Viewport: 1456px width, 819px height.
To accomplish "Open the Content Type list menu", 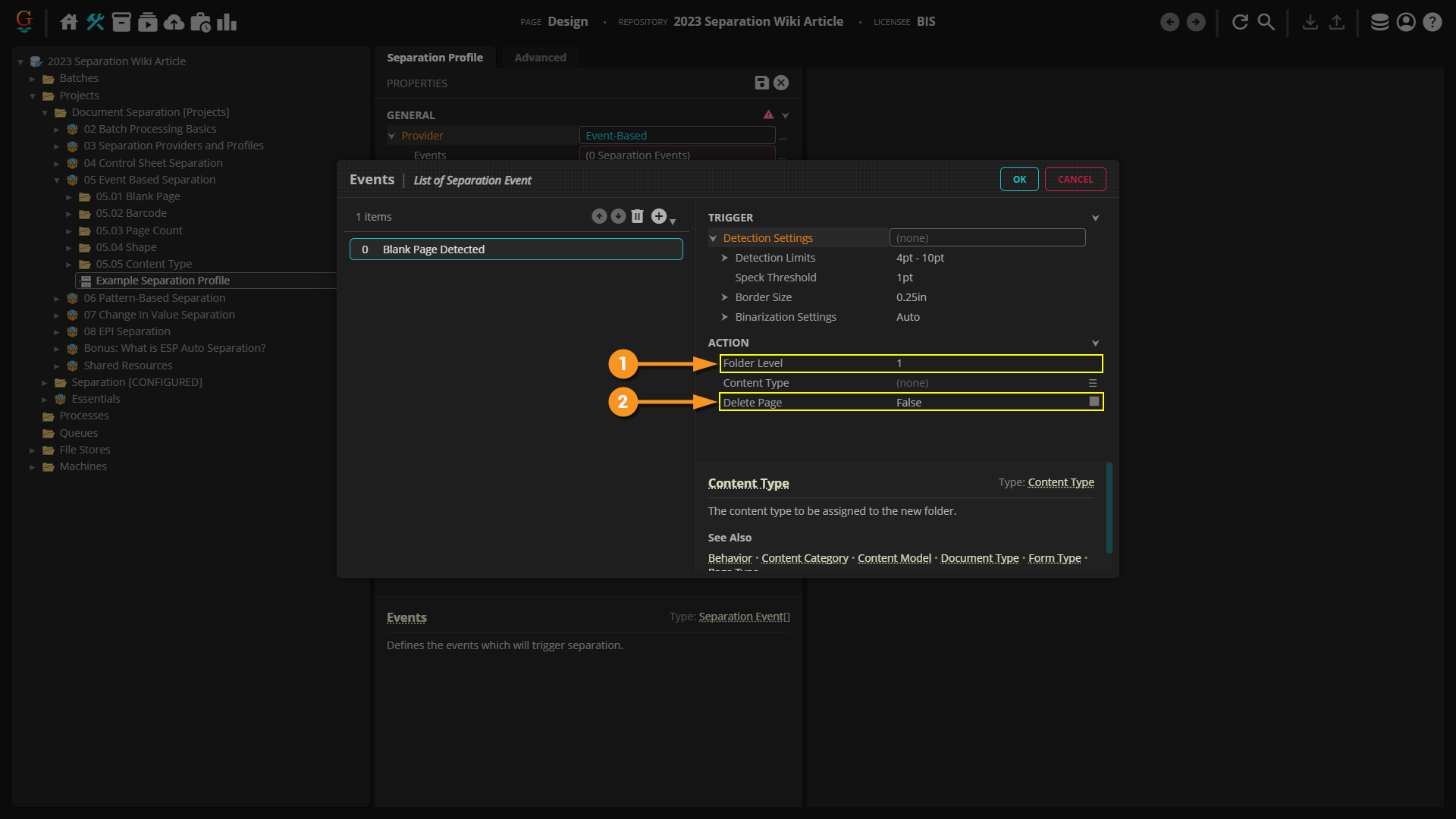I will 1093,384.
